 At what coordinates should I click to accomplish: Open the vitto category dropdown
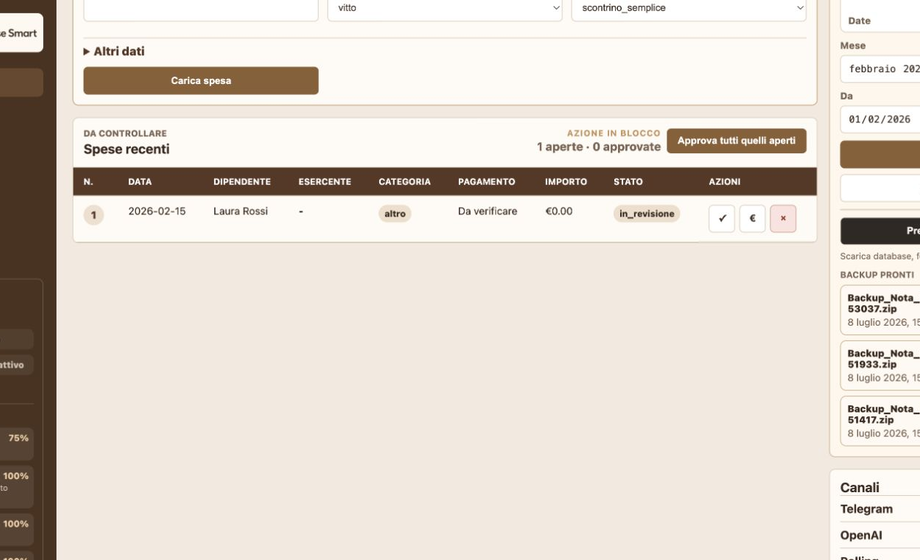point(445,8)
